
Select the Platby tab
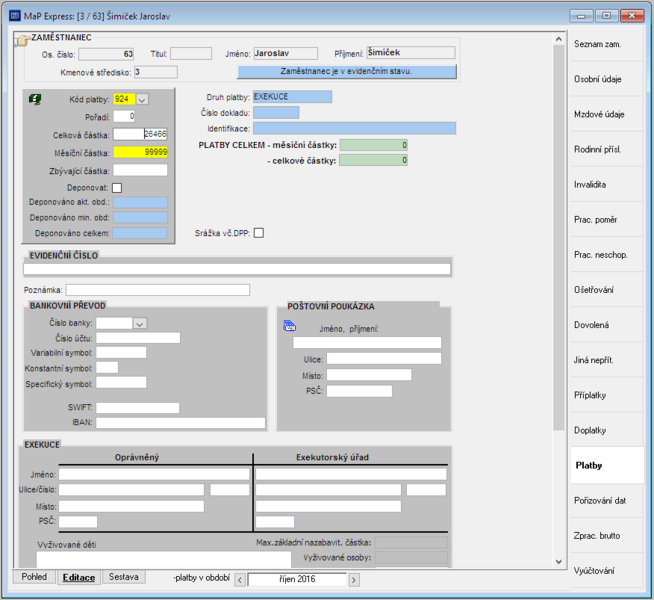tap(607, 465)
